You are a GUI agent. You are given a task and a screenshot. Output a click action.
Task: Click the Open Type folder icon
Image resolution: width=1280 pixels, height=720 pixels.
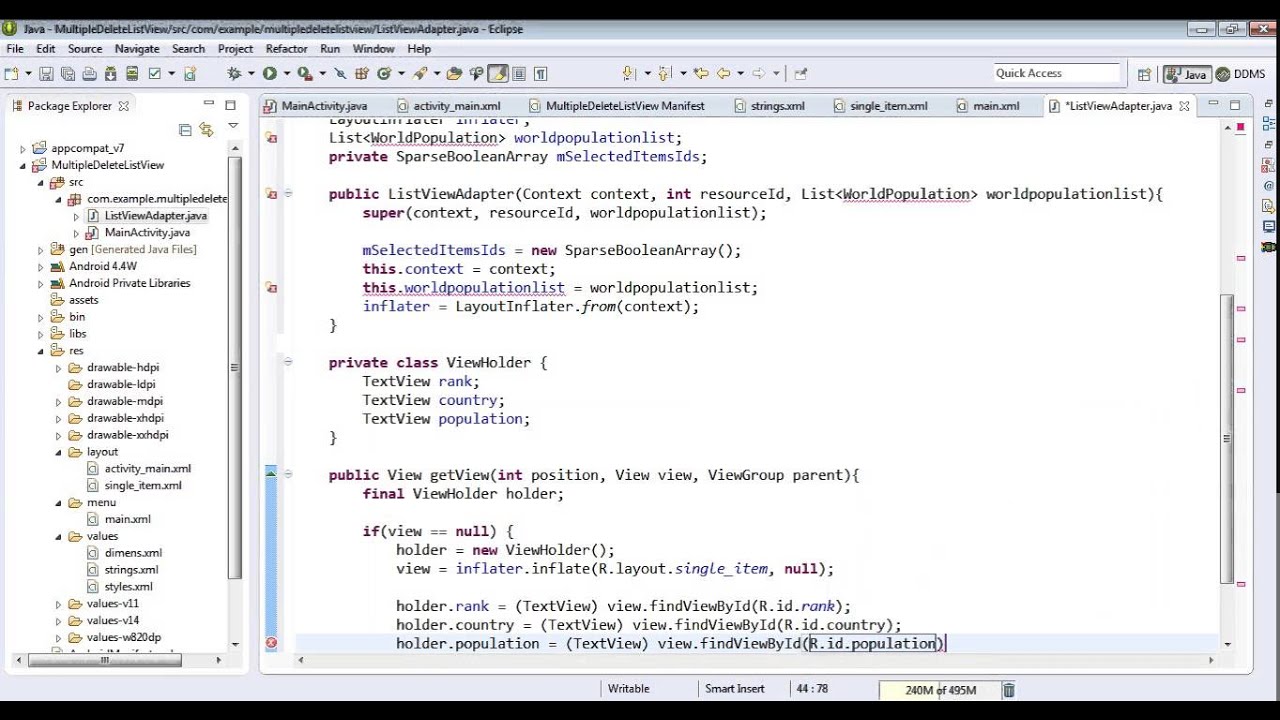coord(455,73)
